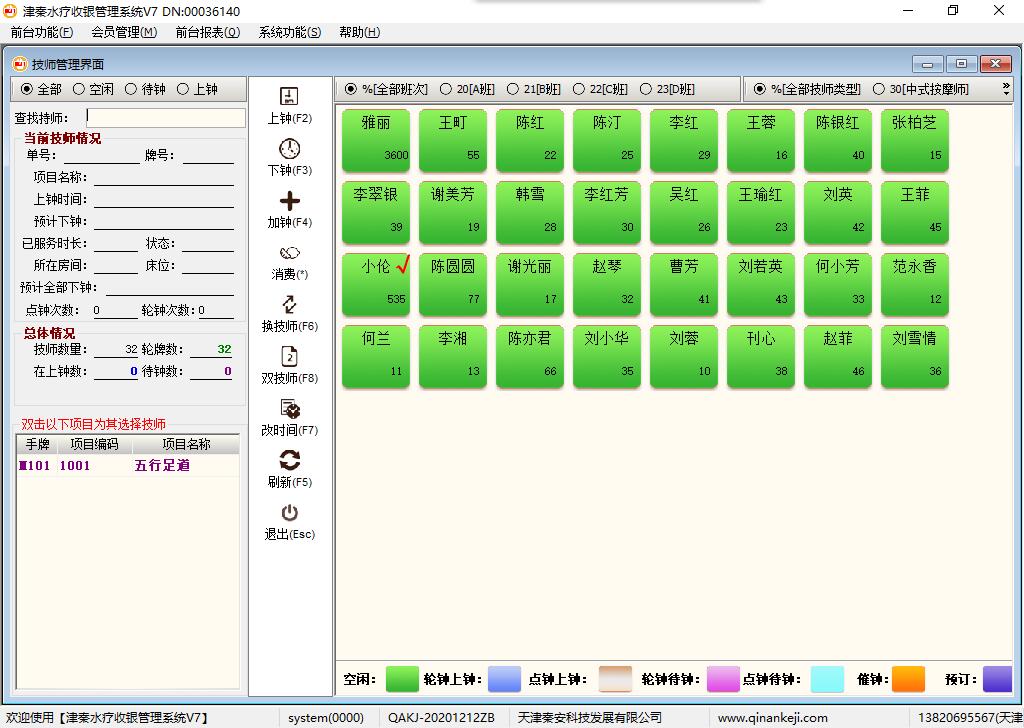
Task: Click the 上钟 (F2) start-clock icon
Action: coord(289,97)
